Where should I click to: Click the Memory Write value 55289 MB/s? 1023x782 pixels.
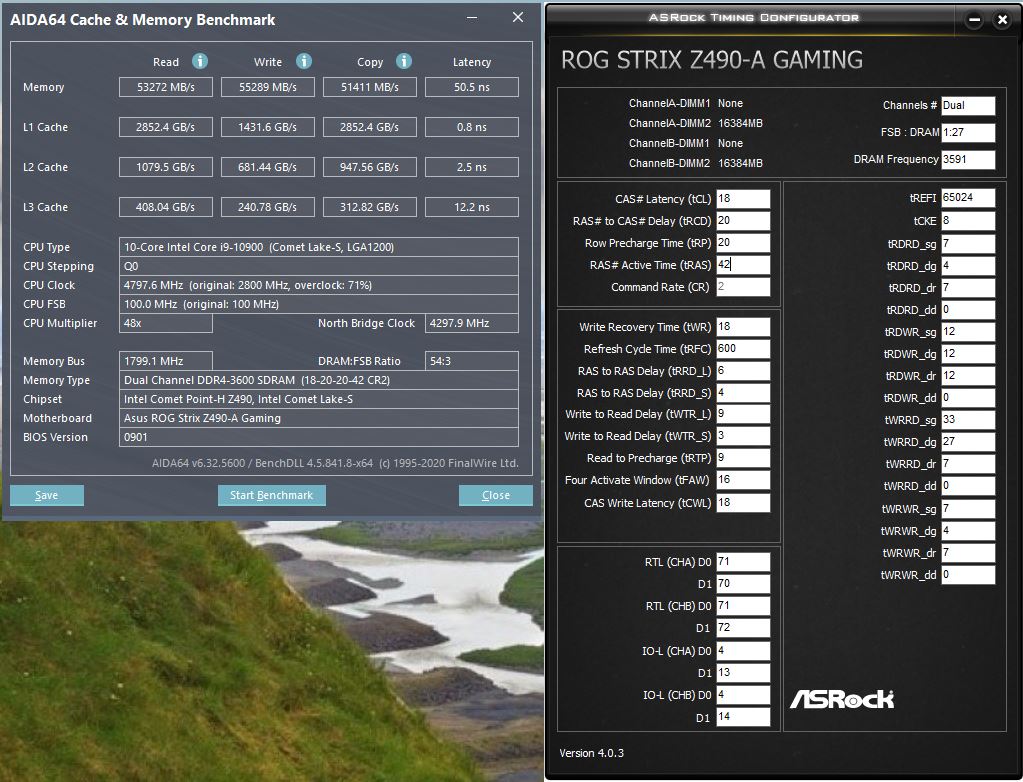(267, 87)
